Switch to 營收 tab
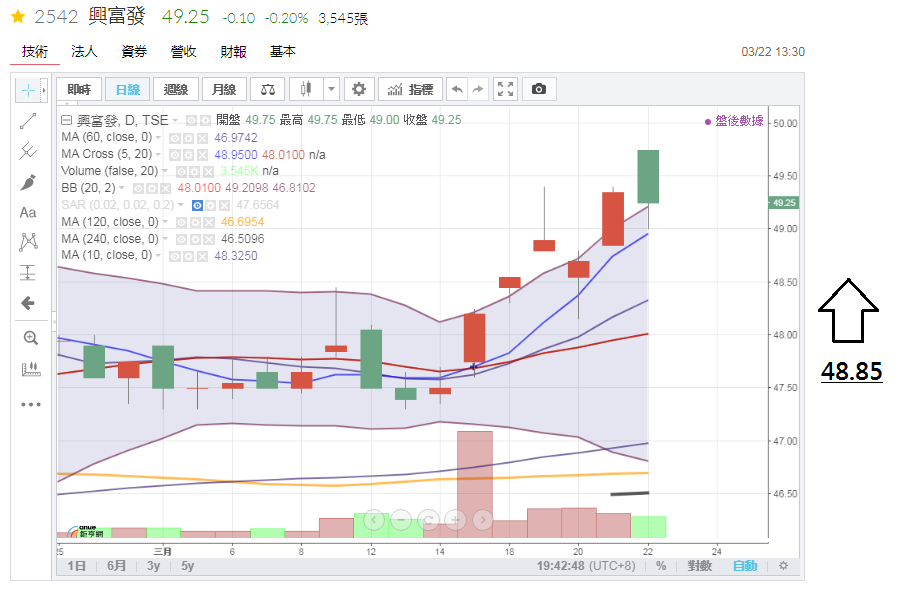The width and height of the screenshot is (900, 600). point(184,52)
